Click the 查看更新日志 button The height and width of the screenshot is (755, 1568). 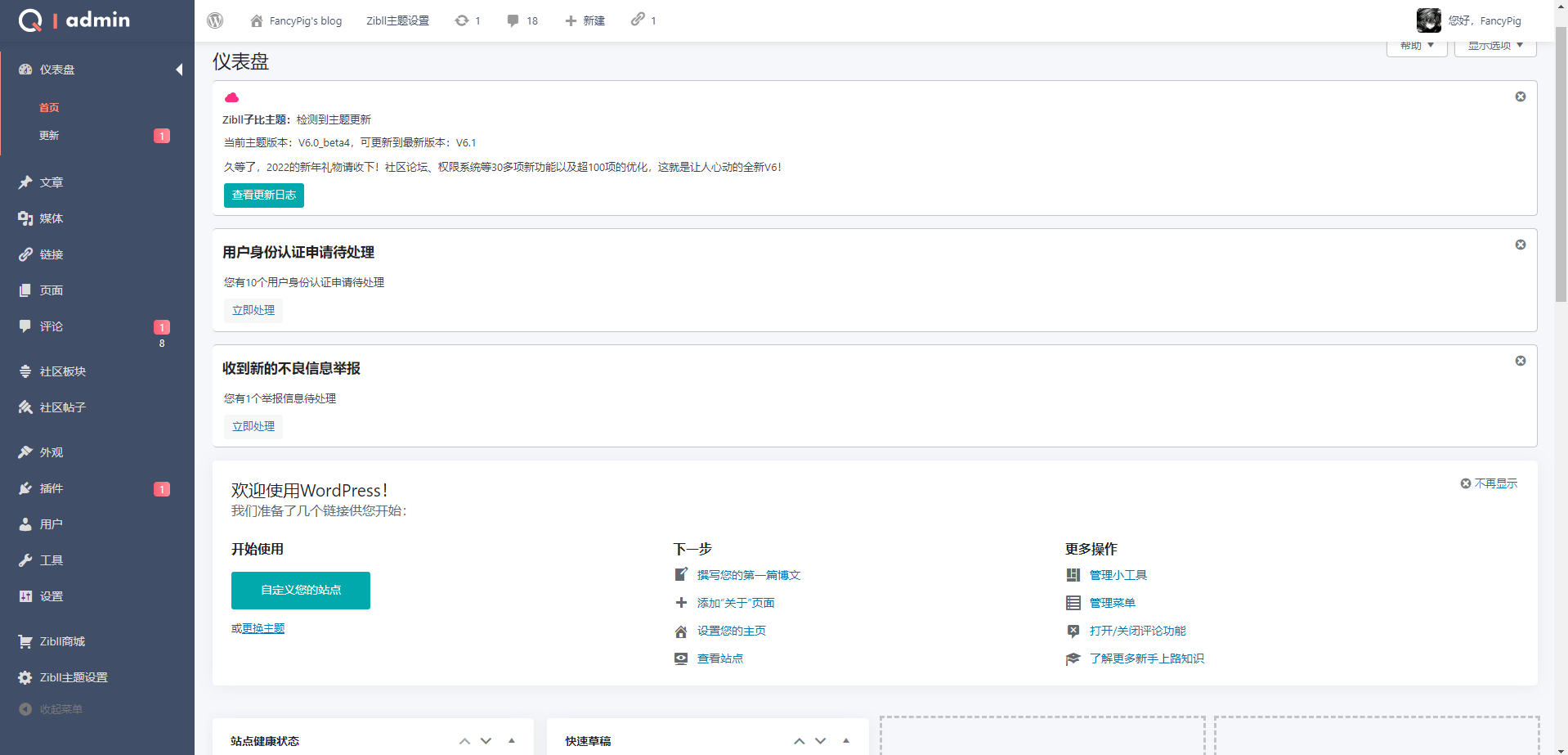264,195
